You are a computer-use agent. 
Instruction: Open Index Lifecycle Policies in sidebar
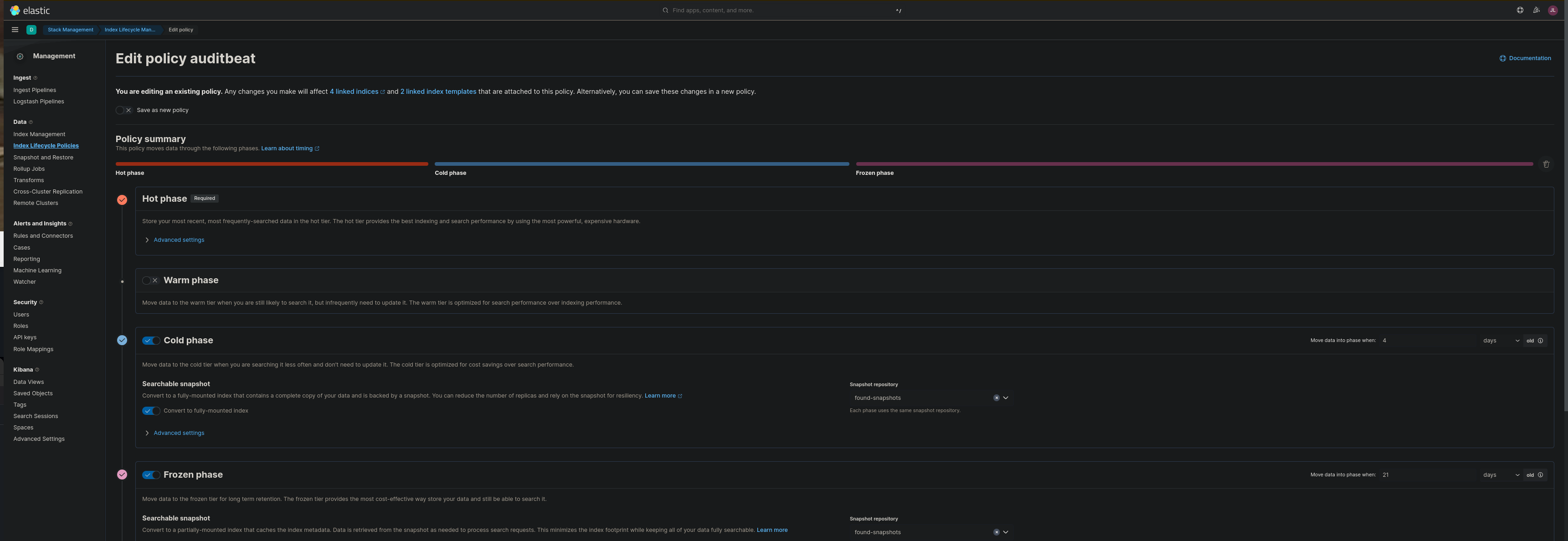46,146
